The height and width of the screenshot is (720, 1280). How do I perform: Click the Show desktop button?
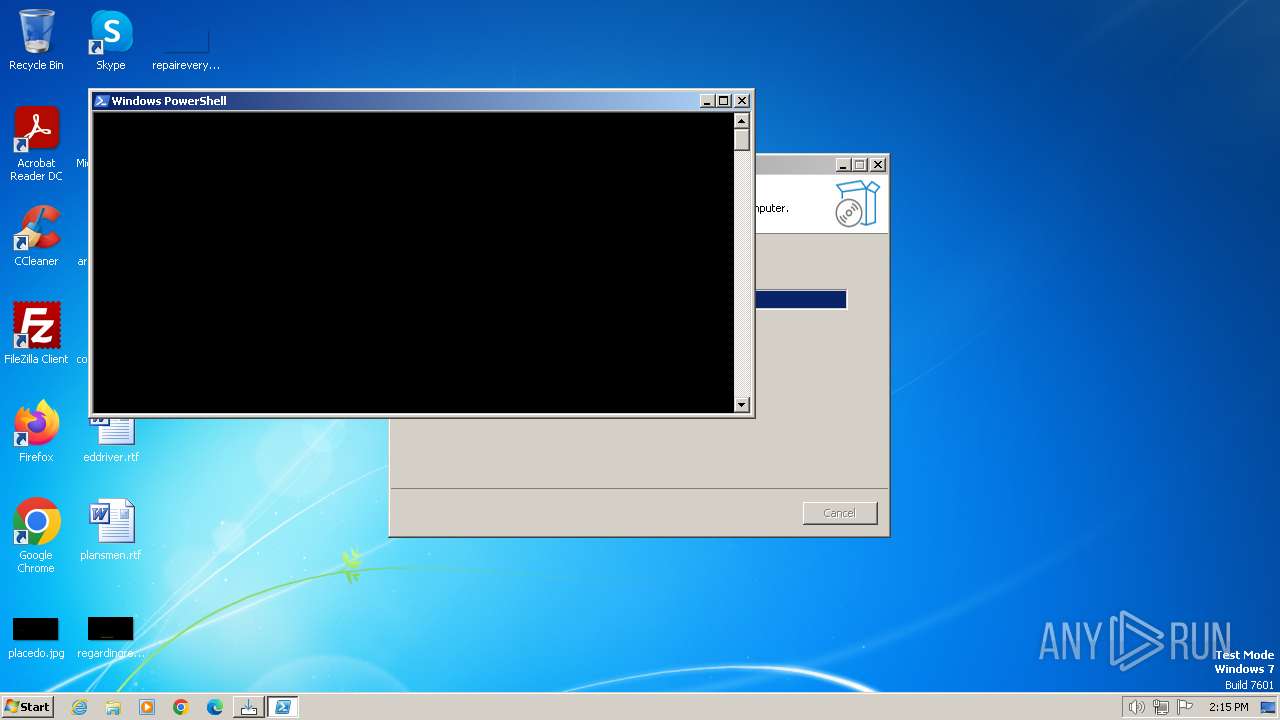tap(1268, 707)
